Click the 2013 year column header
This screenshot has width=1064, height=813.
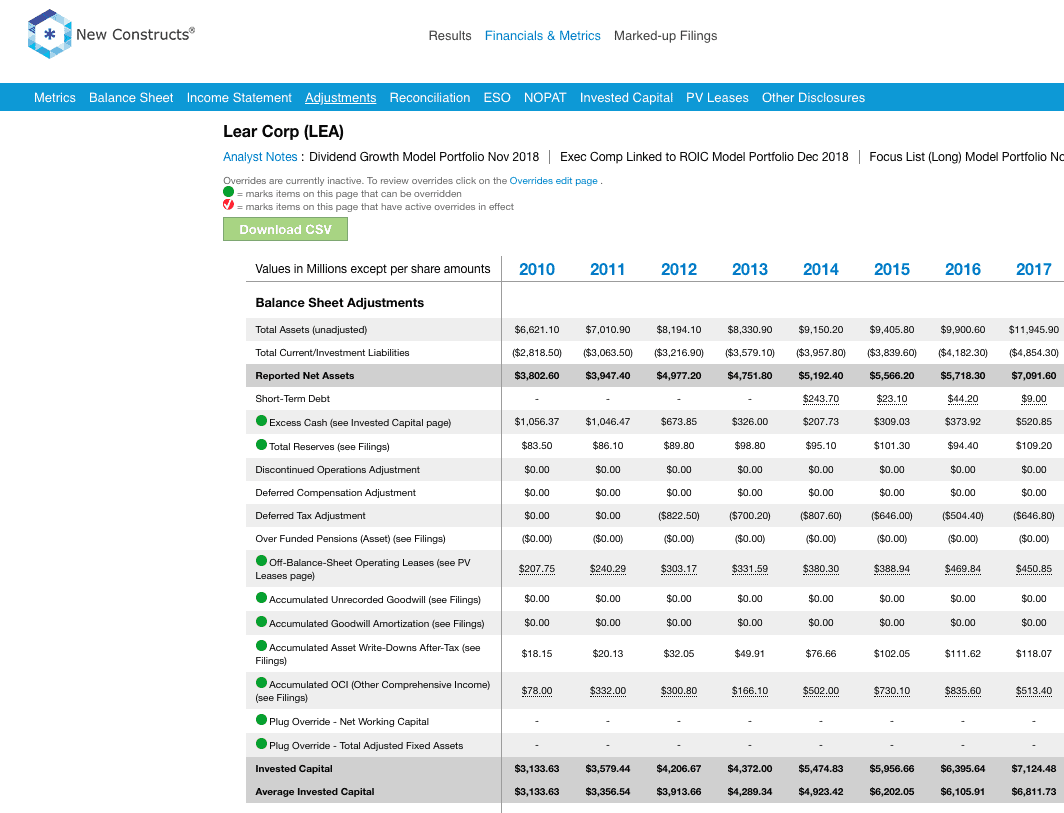click(750, 269)
